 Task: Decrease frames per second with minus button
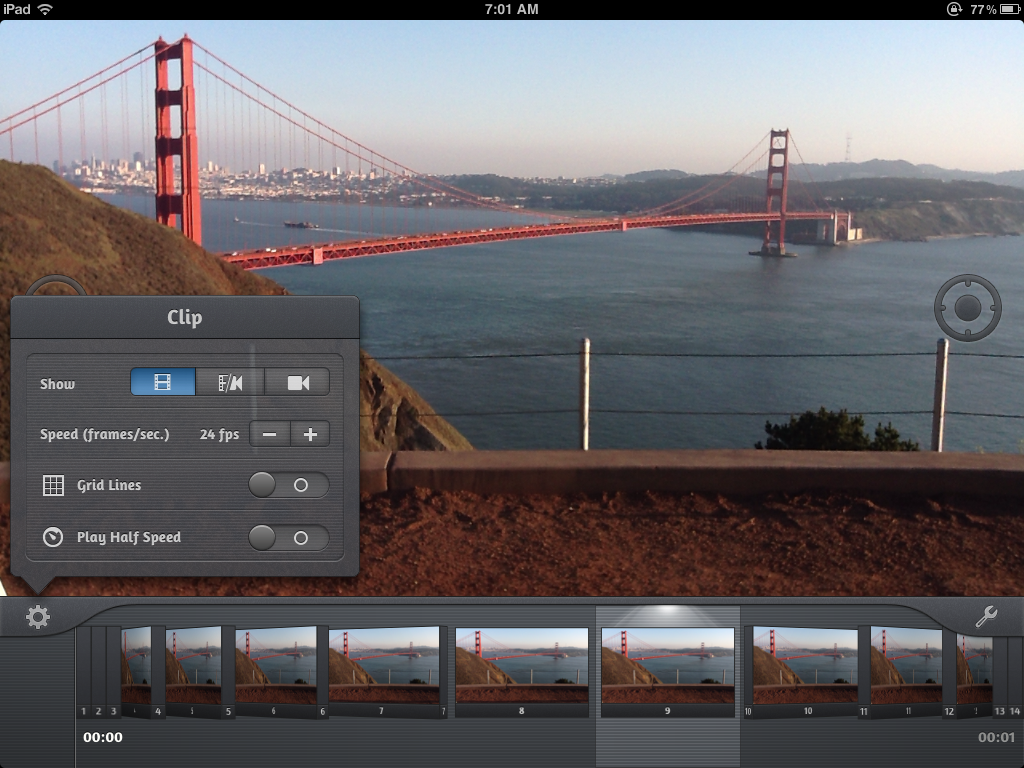270,434
